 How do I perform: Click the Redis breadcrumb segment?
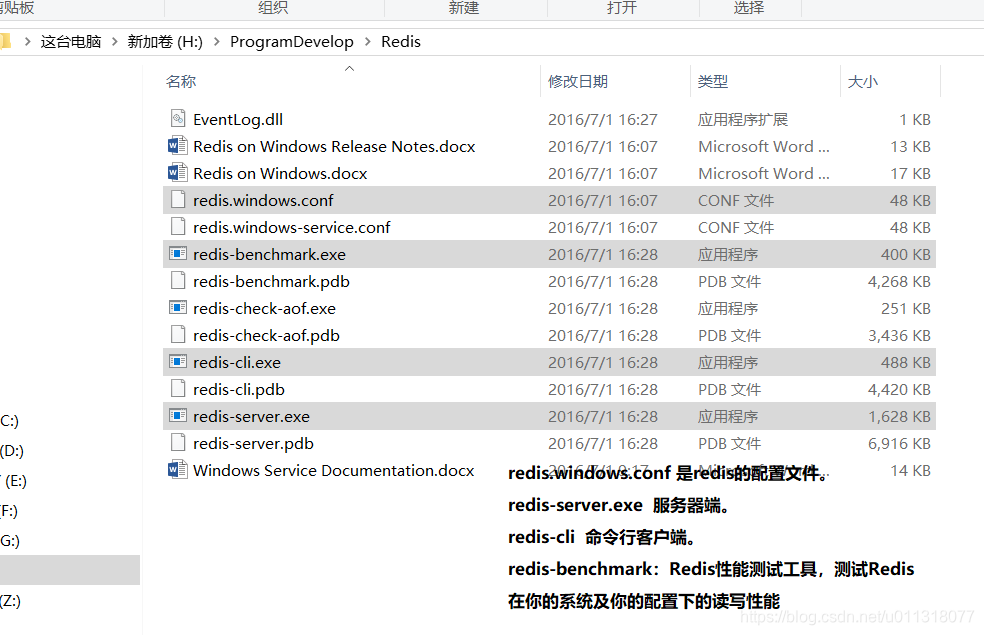point(401,41)
